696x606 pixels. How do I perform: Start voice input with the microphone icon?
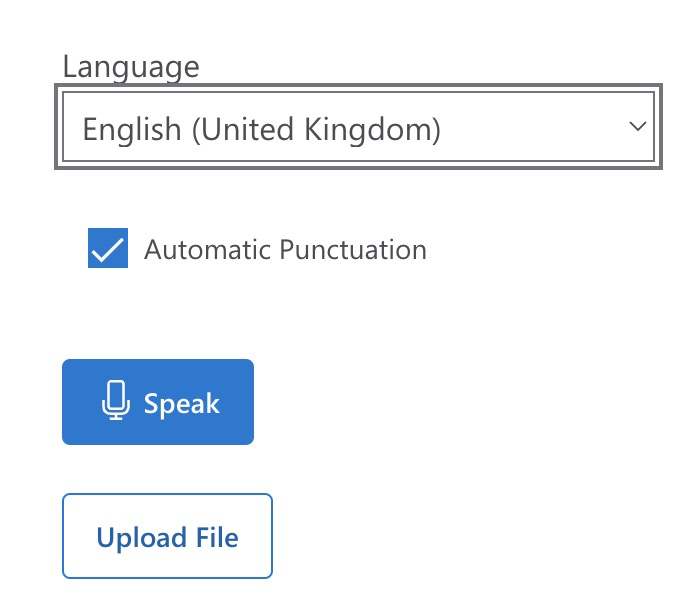coord(116,401)
